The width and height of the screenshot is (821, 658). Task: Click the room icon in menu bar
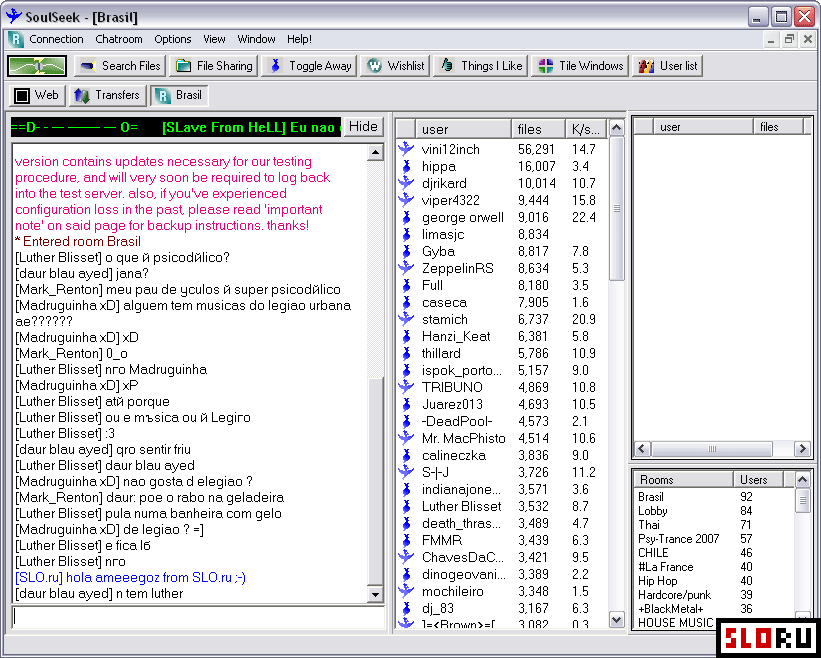(x=16, y=39)
